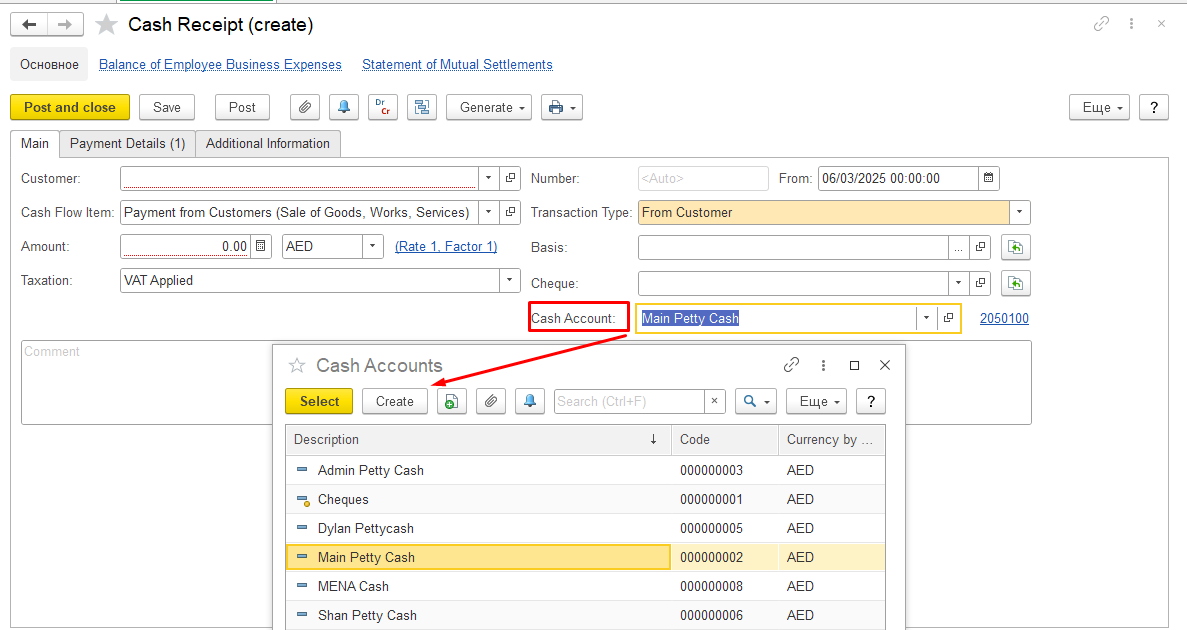Expand the Taxation dropdown
This screenshot has width=1187, height=630.
tap(509, 280)
